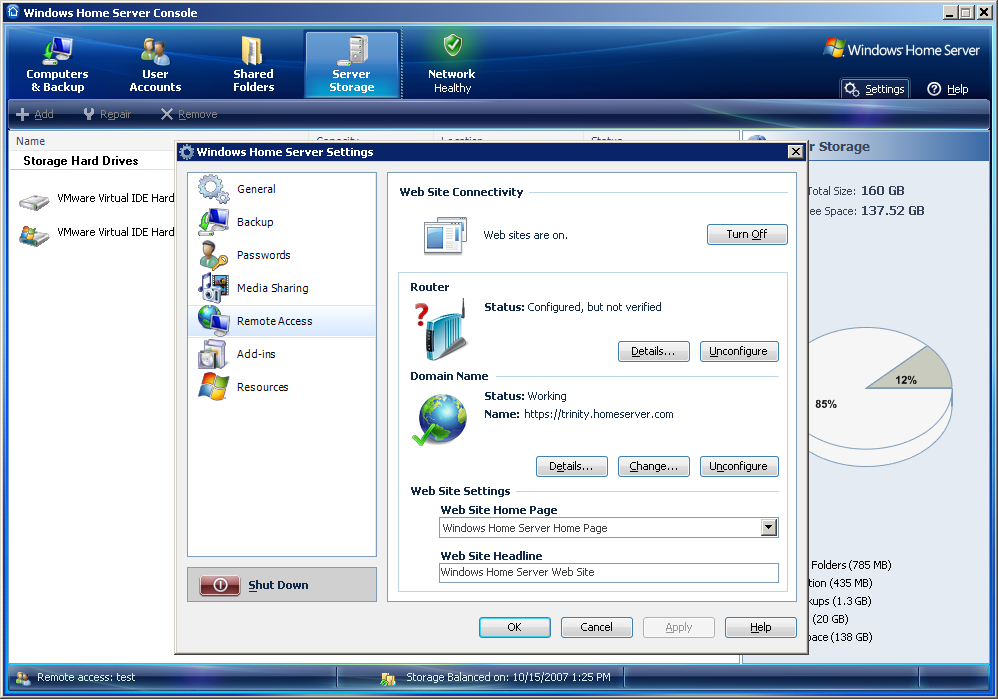Click the Windows Home Server Console title icon

pyautogui.click(x=13, y=12)
